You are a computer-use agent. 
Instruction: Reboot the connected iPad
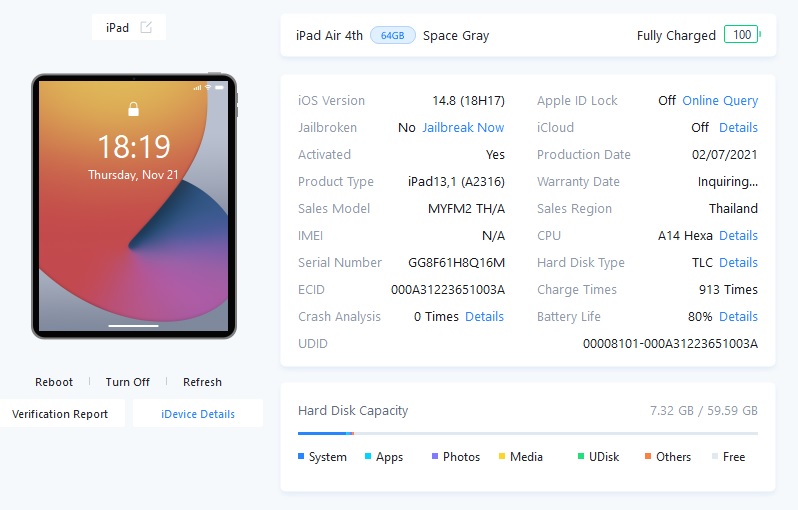tap(54, 382)
